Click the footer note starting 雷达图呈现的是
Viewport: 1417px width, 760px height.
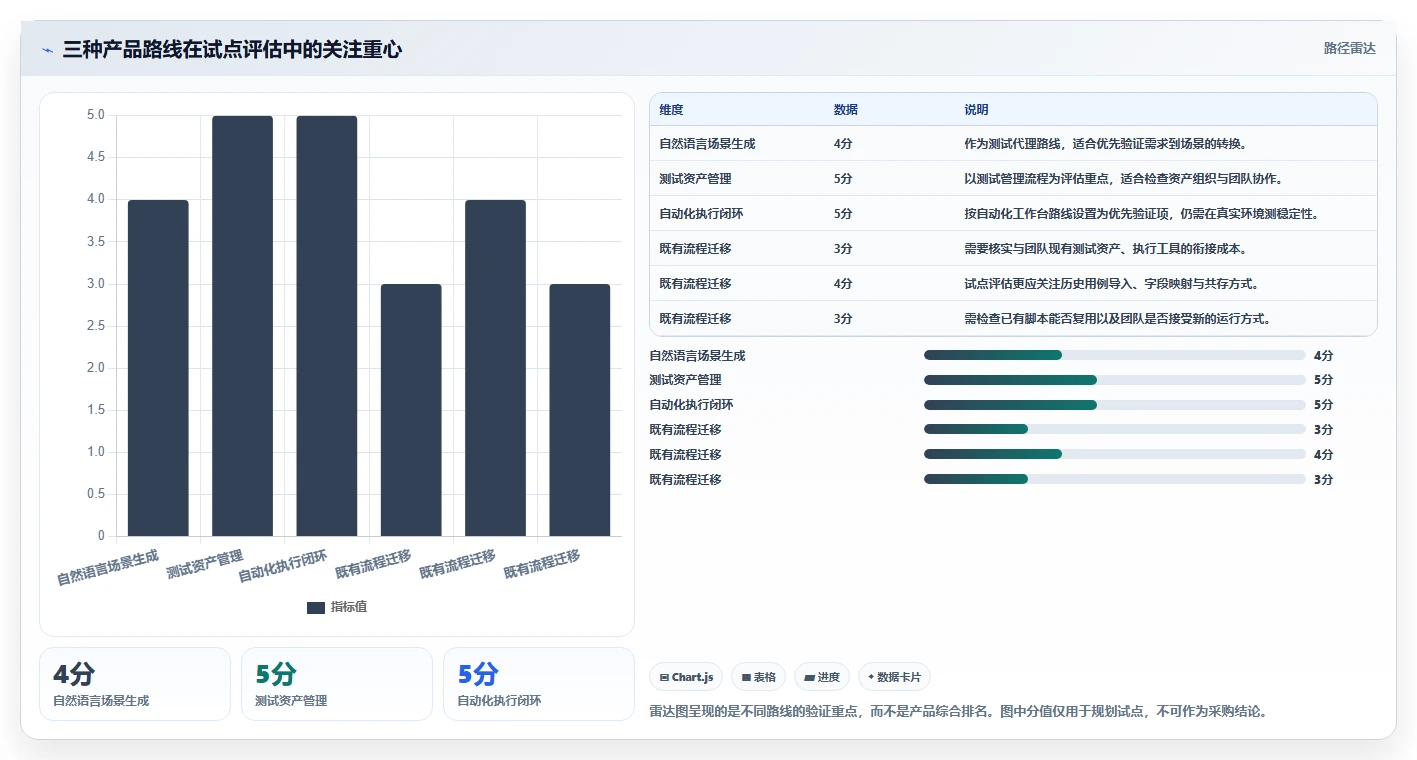(958, 712)
